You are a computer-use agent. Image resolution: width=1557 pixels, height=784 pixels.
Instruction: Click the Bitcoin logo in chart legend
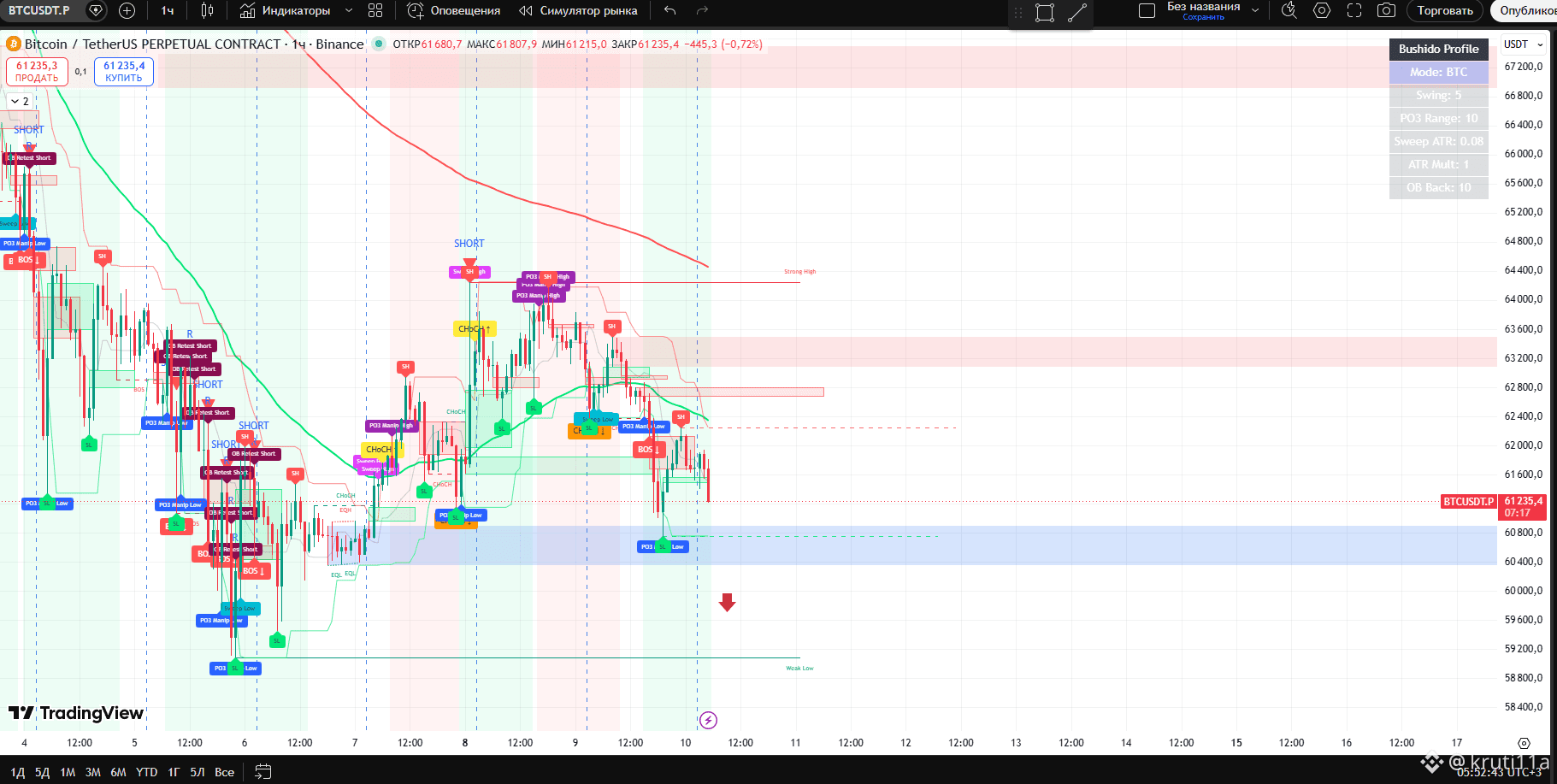(13, 44)
